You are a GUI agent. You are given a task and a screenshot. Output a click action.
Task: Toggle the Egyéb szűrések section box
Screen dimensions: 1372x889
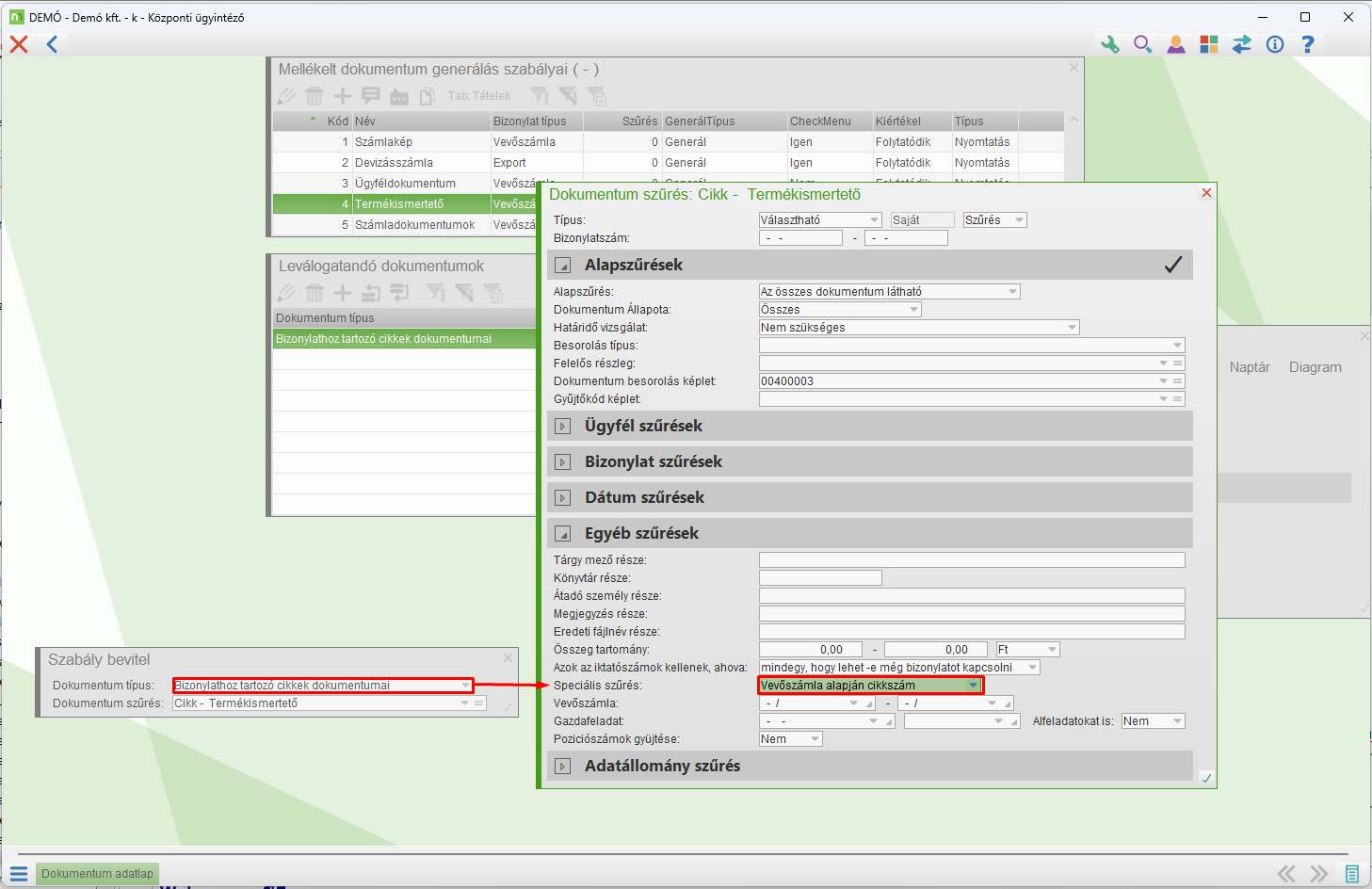(x=563, y=534)
